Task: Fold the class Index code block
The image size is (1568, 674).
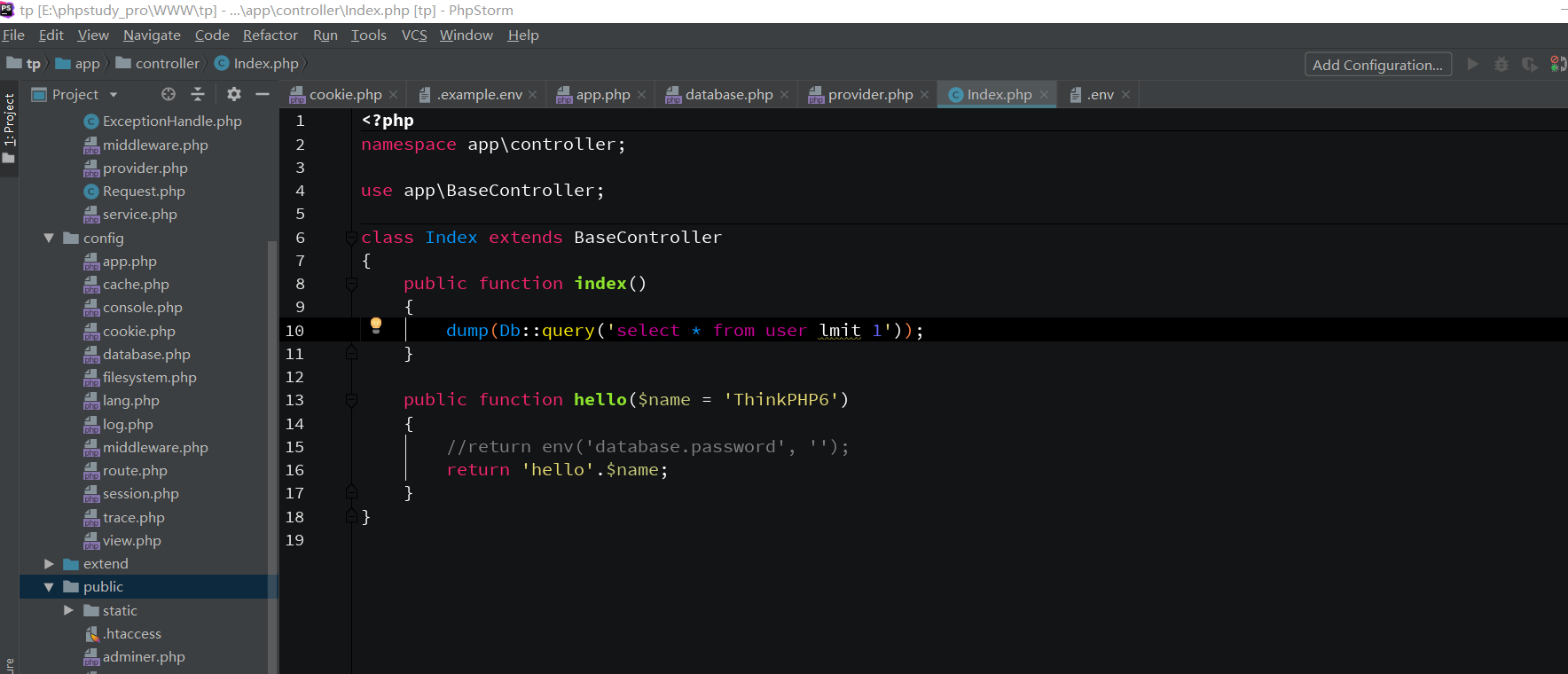Action: tap(351, 238)
